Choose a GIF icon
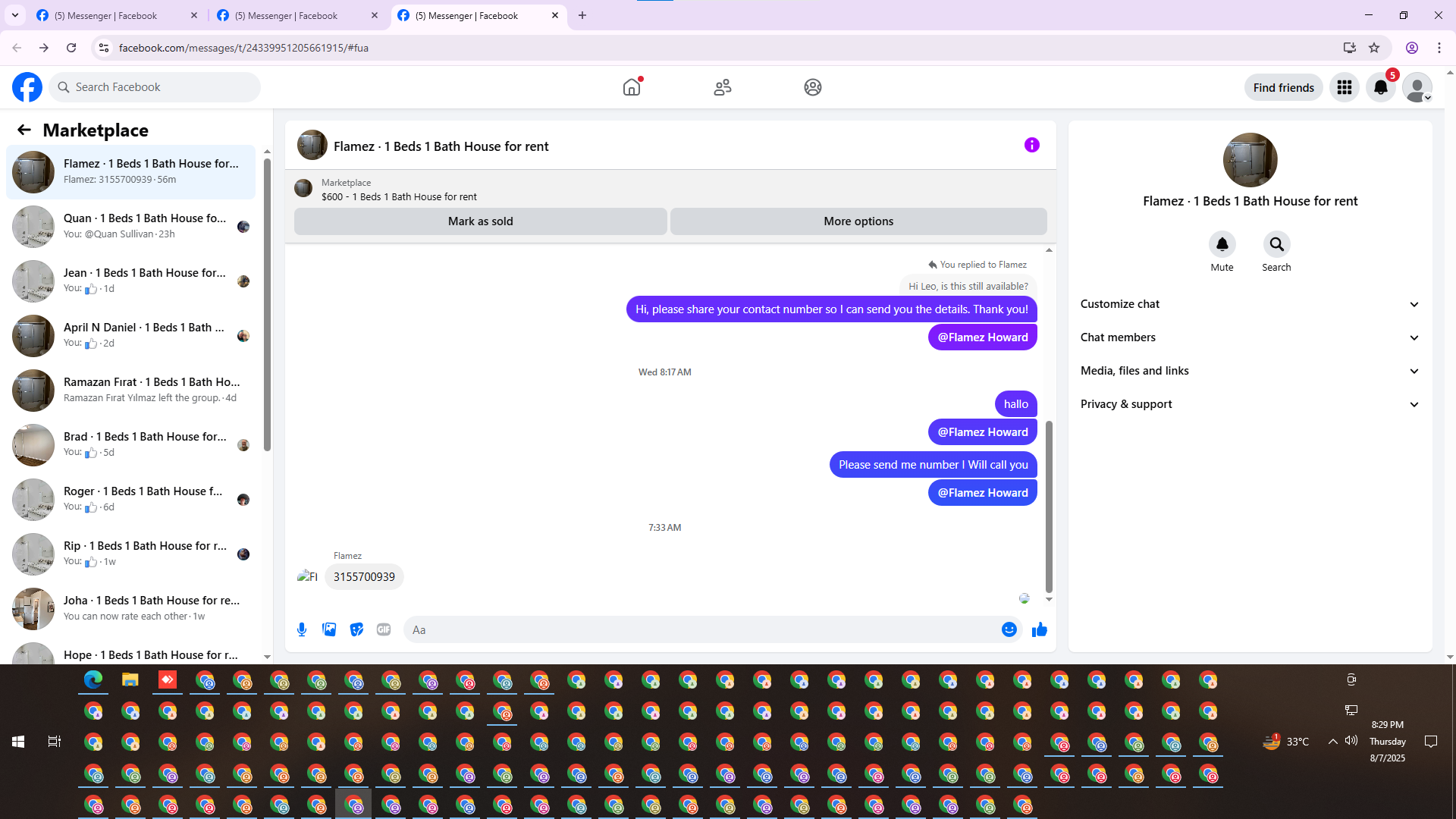The image size is (1456, 819). [x=384, y=629]
